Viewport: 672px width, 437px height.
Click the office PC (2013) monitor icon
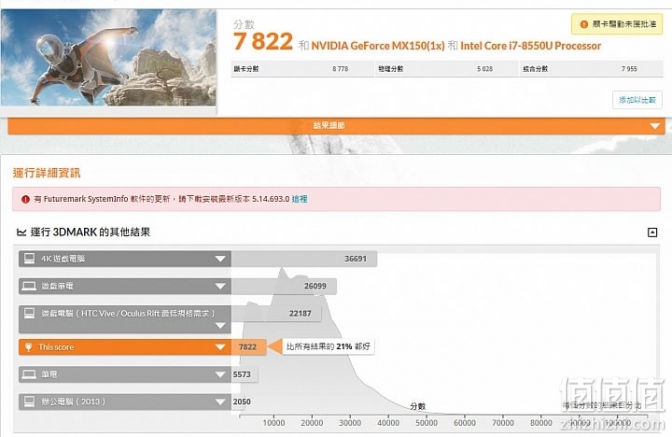29,401
